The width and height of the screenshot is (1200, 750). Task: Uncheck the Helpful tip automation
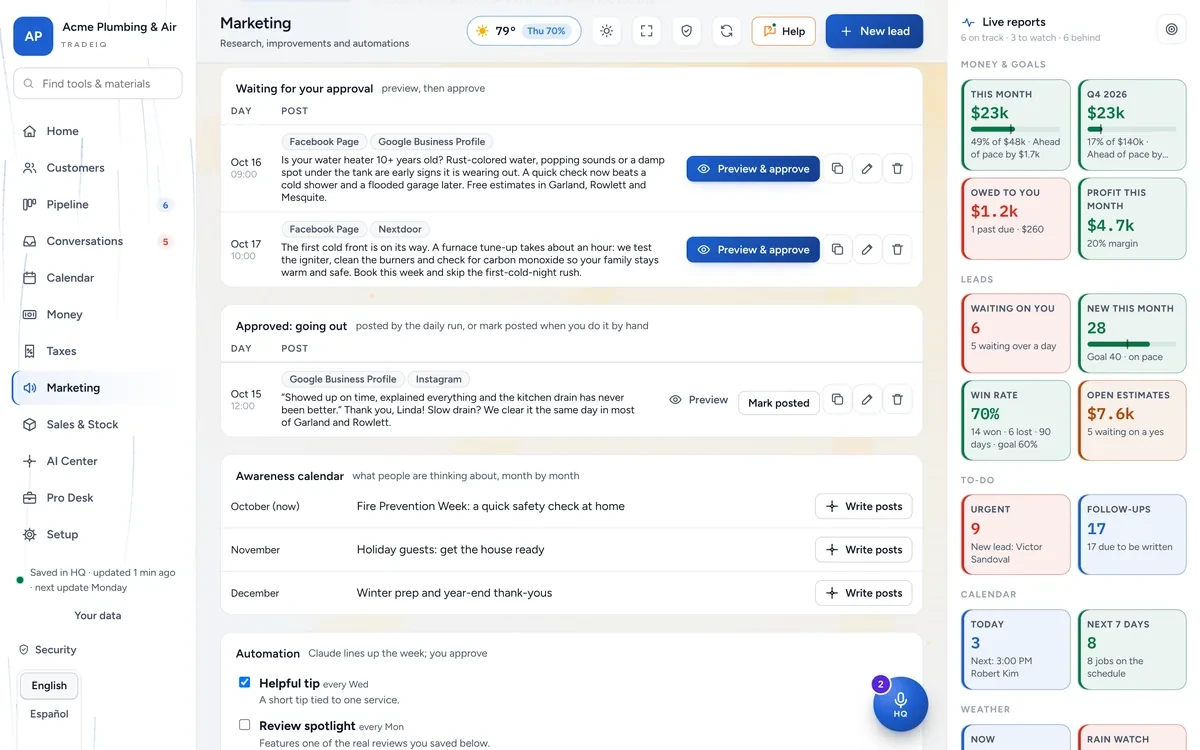244,682
